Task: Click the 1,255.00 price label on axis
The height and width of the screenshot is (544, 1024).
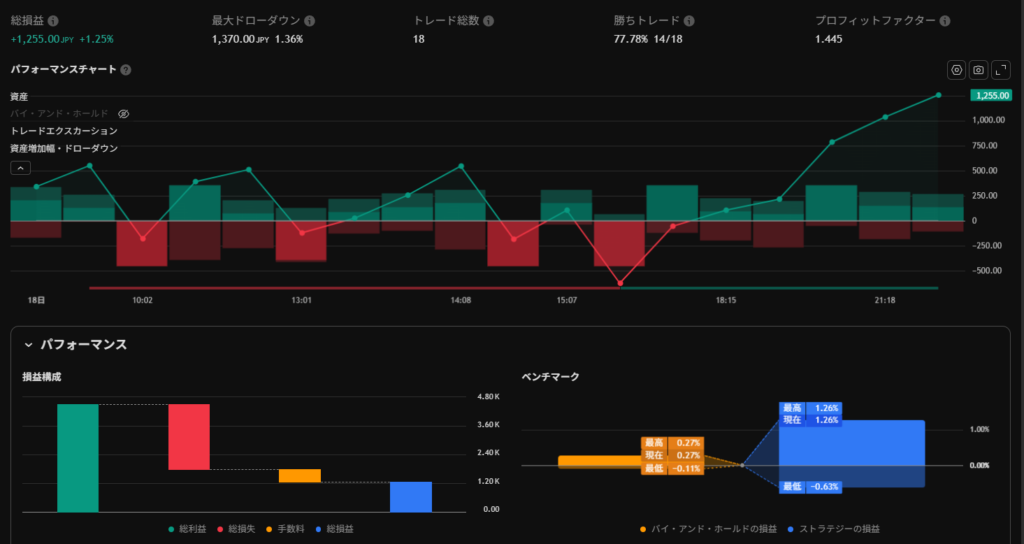Action: pyautogui.click(x=991, y=95)
